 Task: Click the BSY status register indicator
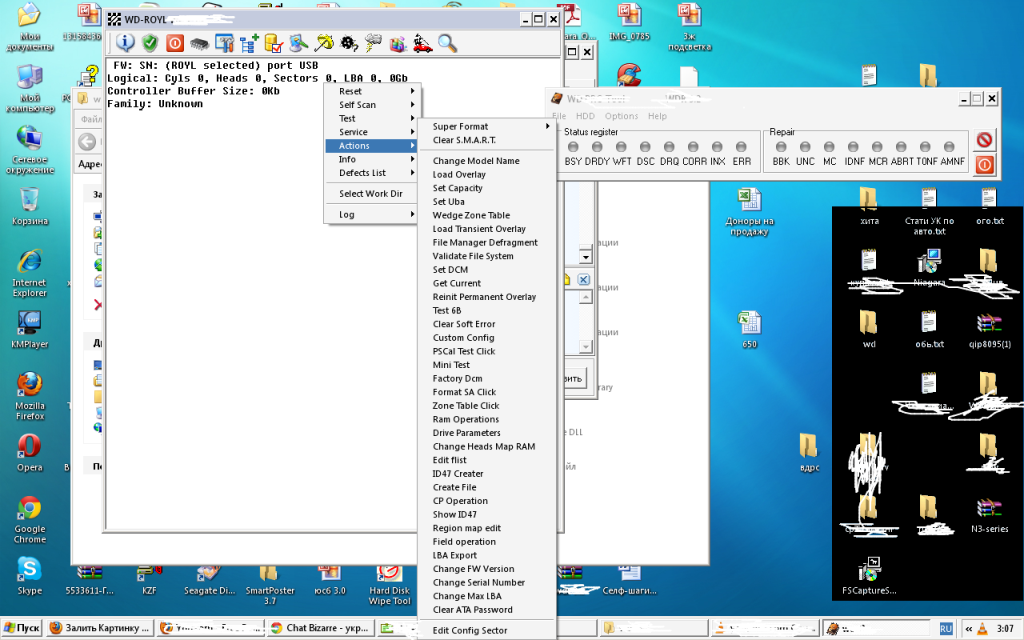[x=573, y=147]
